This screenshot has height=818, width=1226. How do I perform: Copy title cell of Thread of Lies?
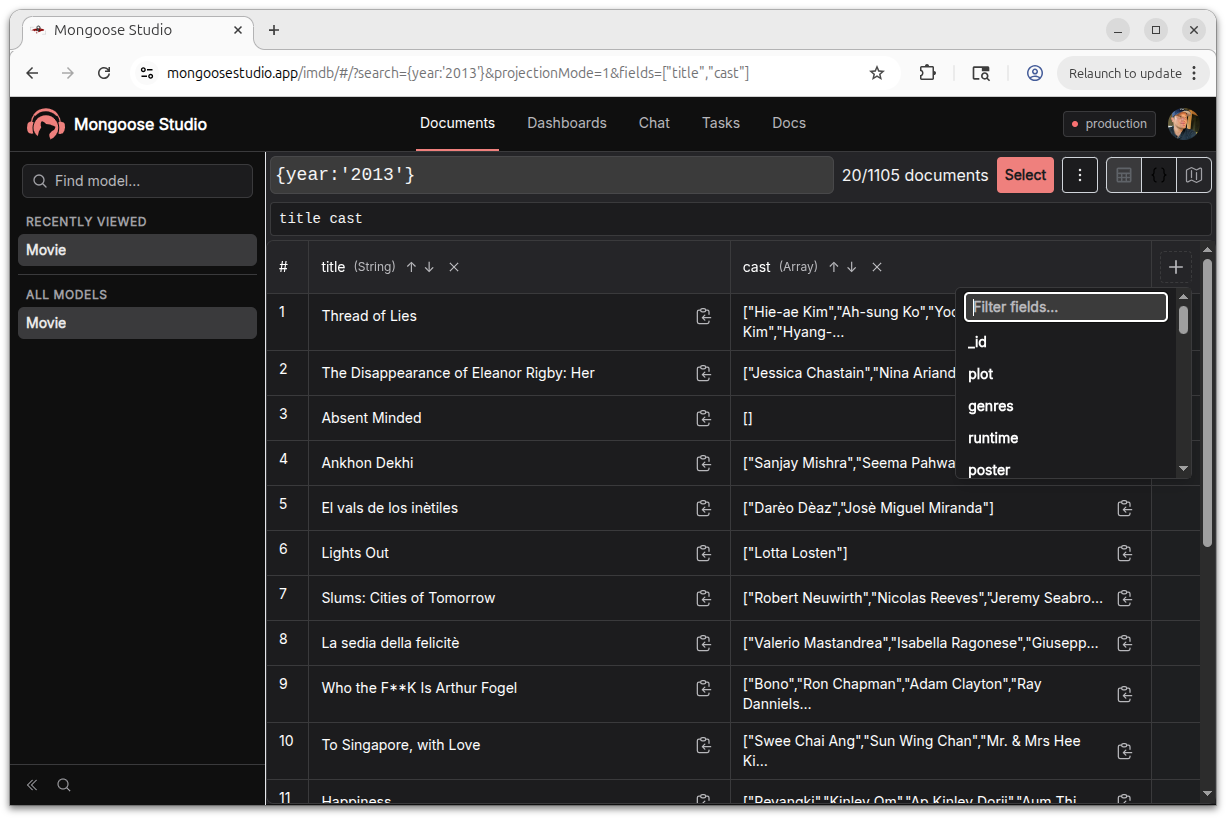(x=704, y=316)
